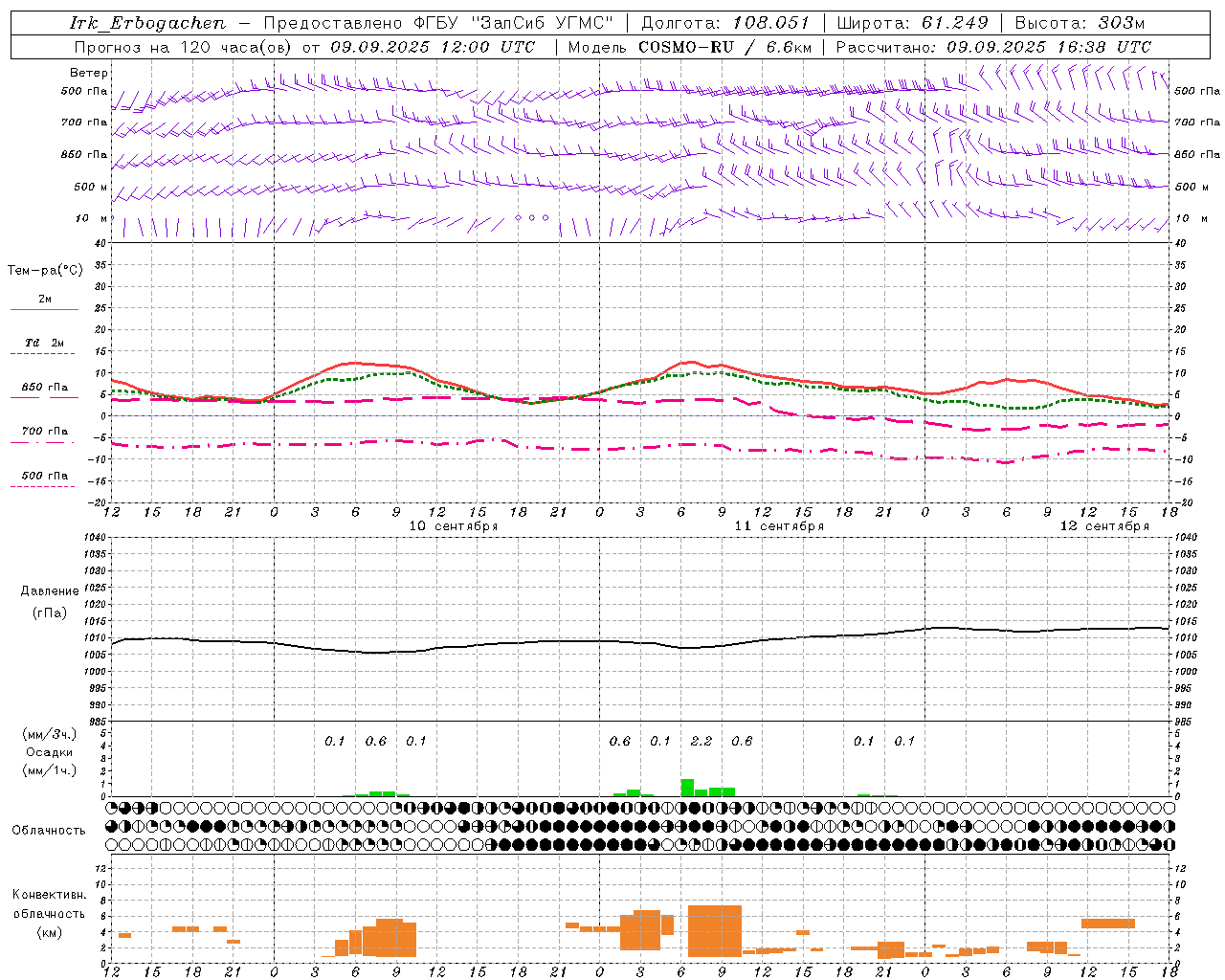Click the 700 гПа temperature legend entry
This screenshot has width=1225, height=980.
click(45, 432)
